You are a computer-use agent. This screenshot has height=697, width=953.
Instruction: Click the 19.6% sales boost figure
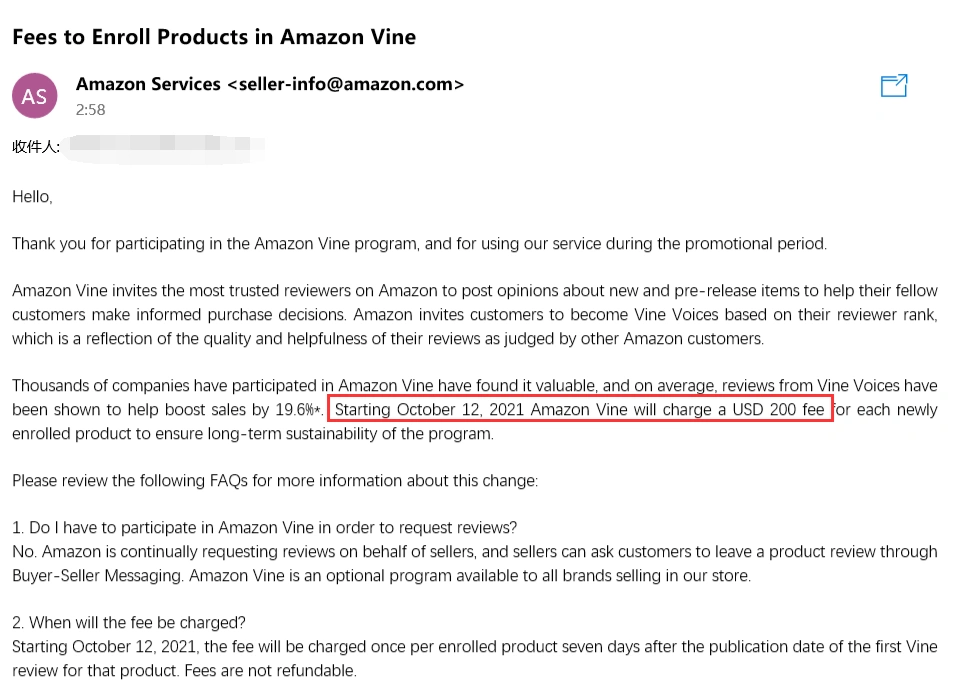tap(295, 410)
